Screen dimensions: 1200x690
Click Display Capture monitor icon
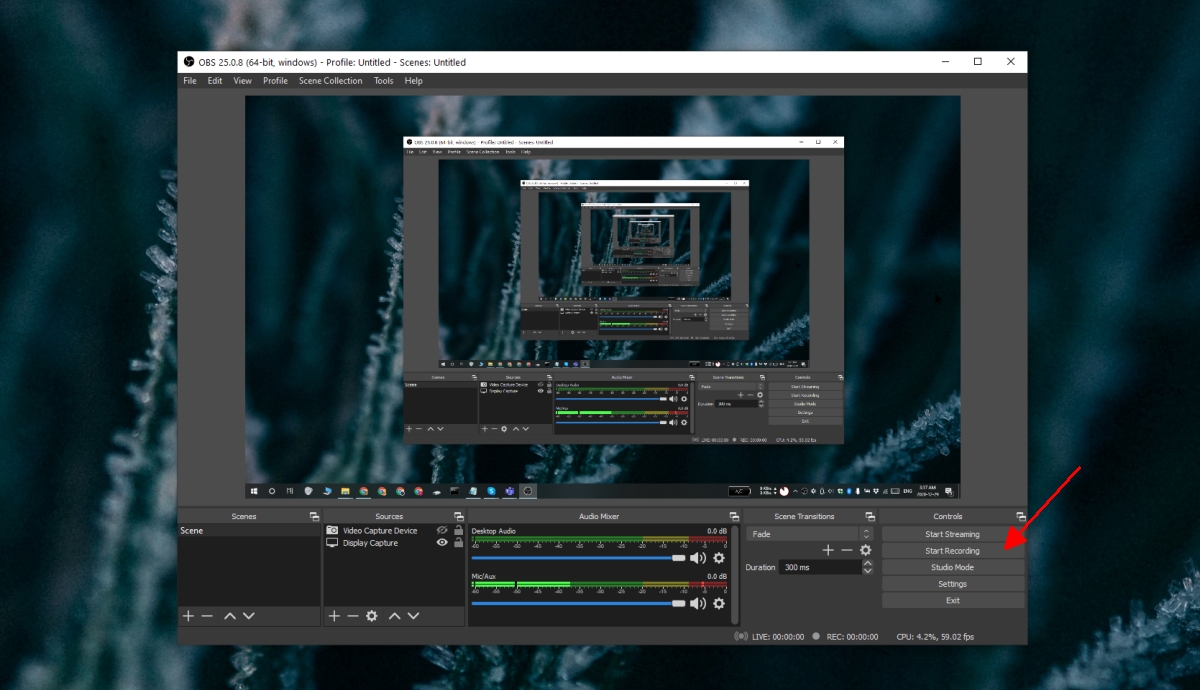332,543
